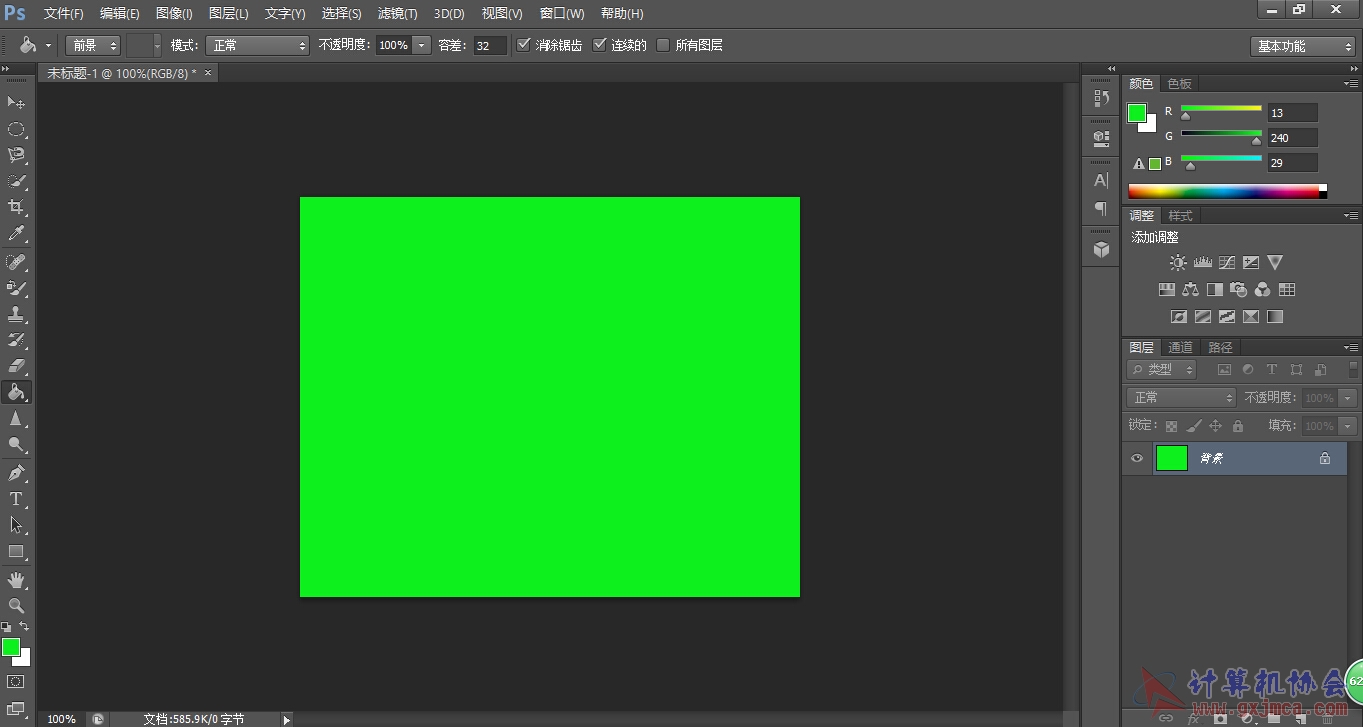Open the 图像(I) menu
Image resolution: width=1363 pixels, height=727 pixels.
(x=174, y=13)
